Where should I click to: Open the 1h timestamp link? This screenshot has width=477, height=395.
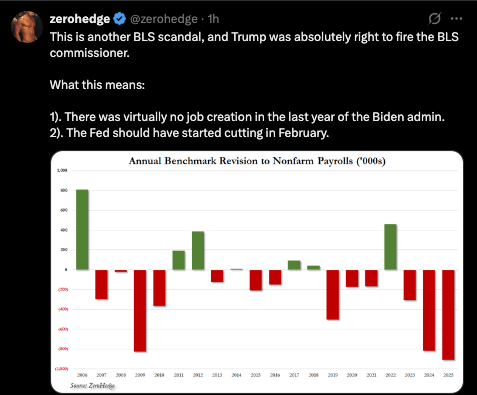click(213, 19)
